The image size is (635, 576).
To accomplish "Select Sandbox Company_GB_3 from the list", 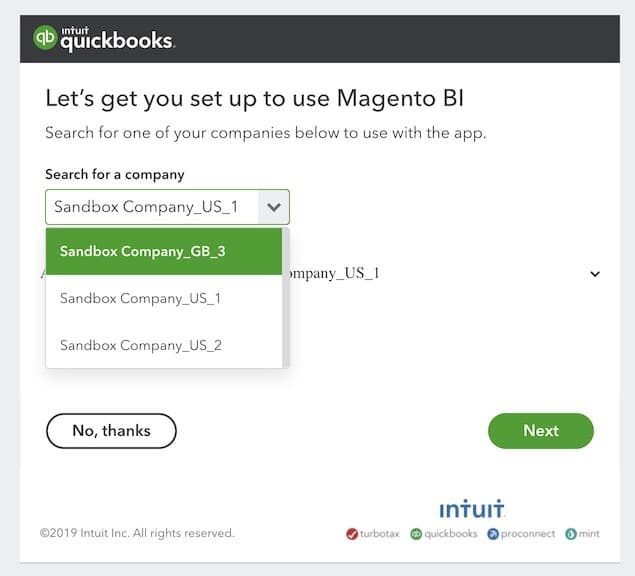I will coord(143,251).
